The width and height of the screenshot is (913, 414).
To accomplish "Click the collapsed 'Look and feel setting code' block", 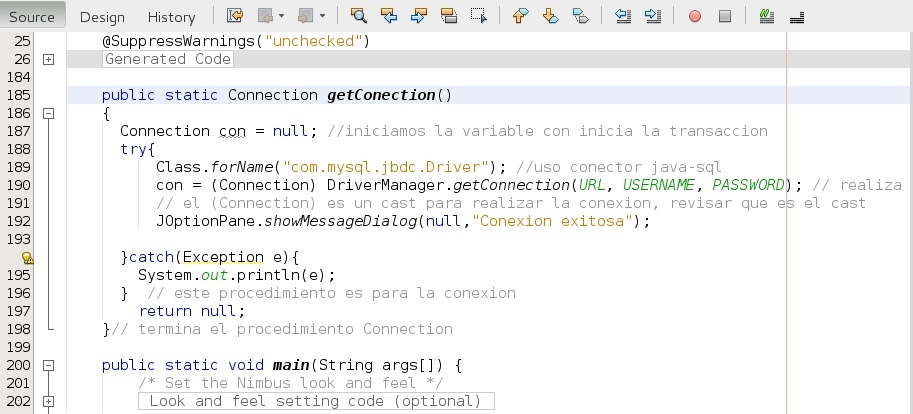I will (x=316, y=401).
